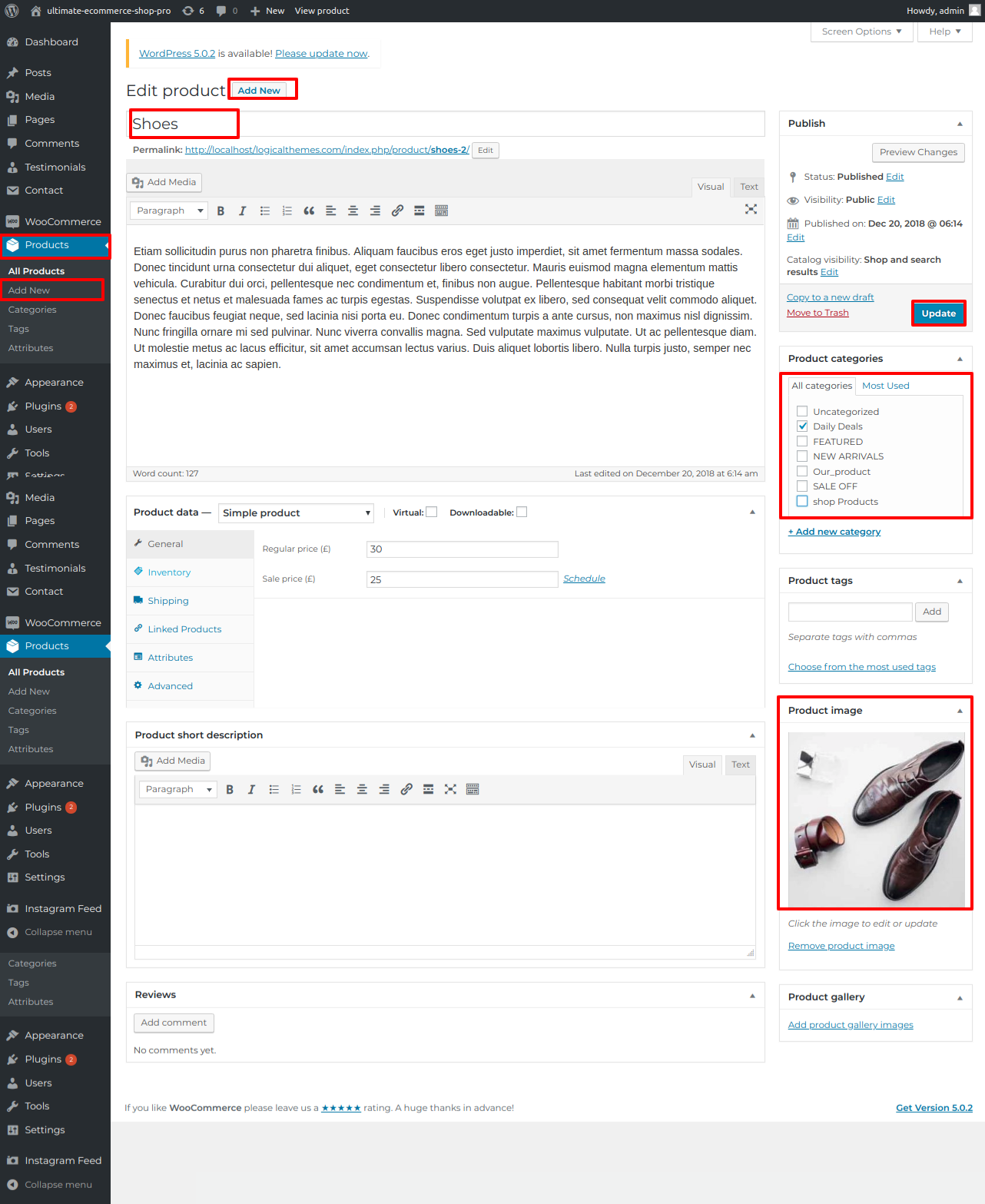Focus the Product tags text input

[851, 612]
